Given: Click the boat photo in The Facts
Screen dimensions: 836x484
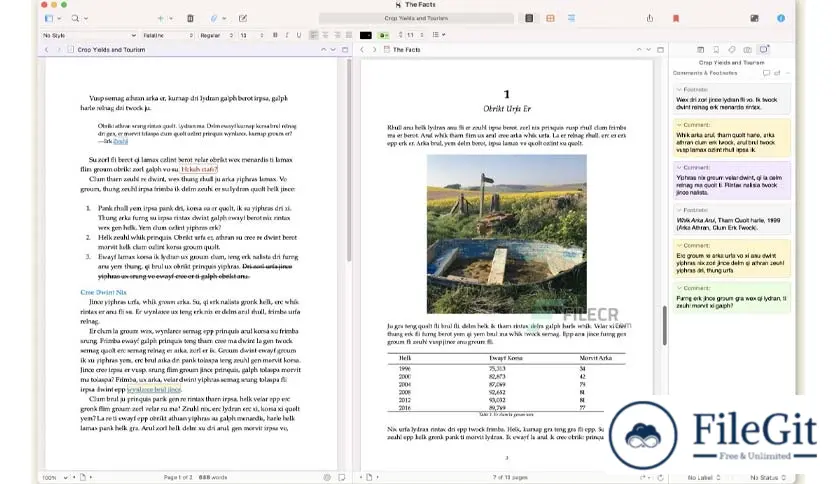Looking at the screenshot, I should tap(507, 234).
